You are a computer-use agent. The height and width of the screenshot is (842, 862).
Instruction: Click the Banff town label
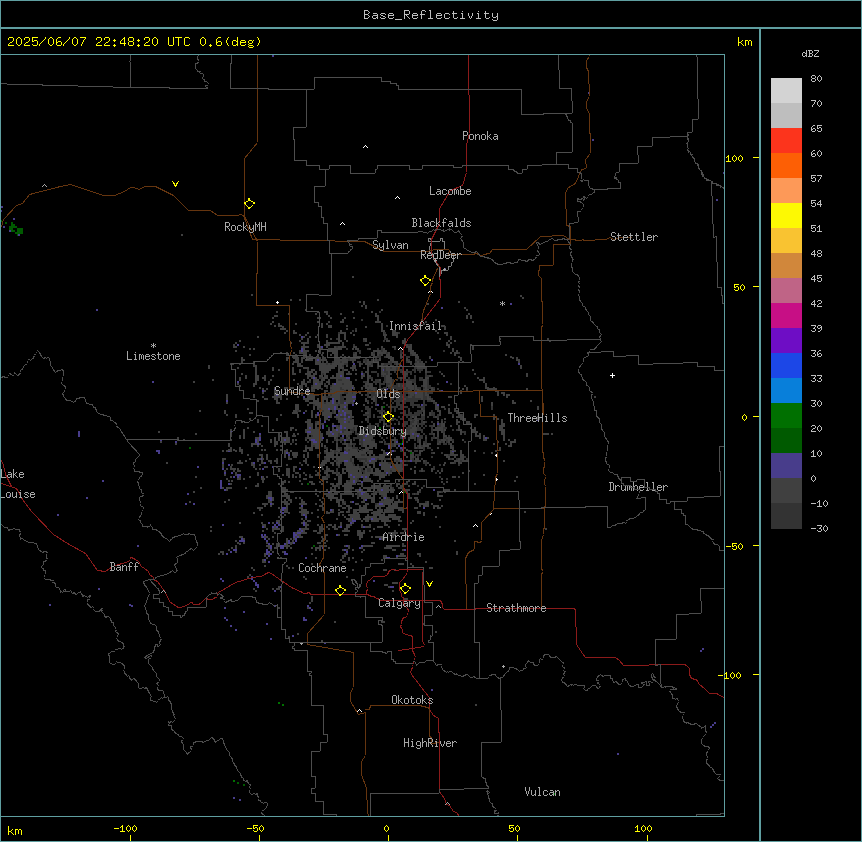(124, 567)
